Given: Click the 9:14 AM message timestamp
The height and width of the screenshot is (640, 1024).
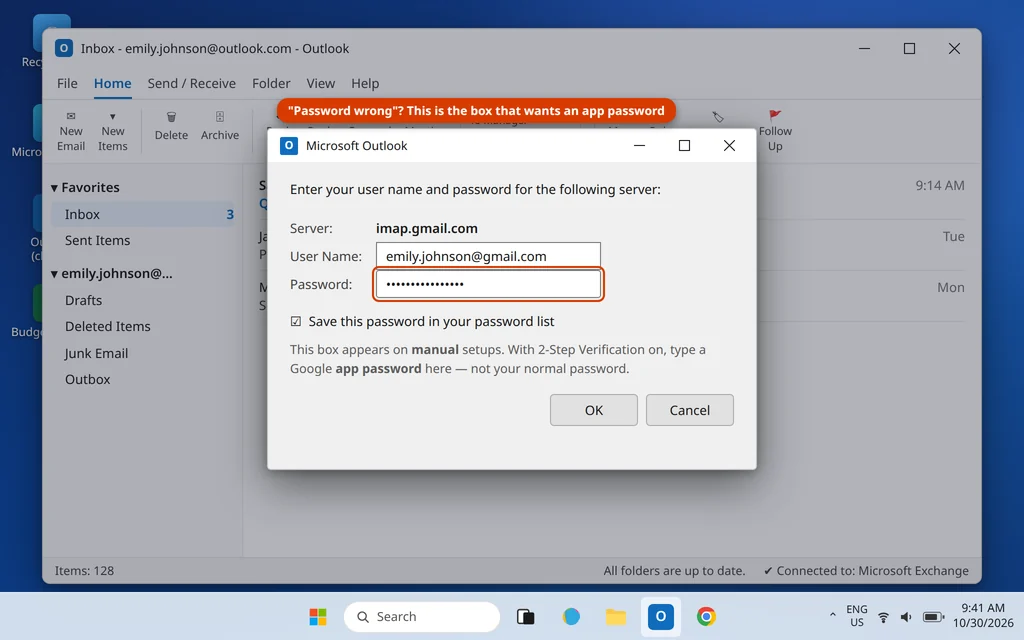Looking at the screenshot, I should pos(940,185).
